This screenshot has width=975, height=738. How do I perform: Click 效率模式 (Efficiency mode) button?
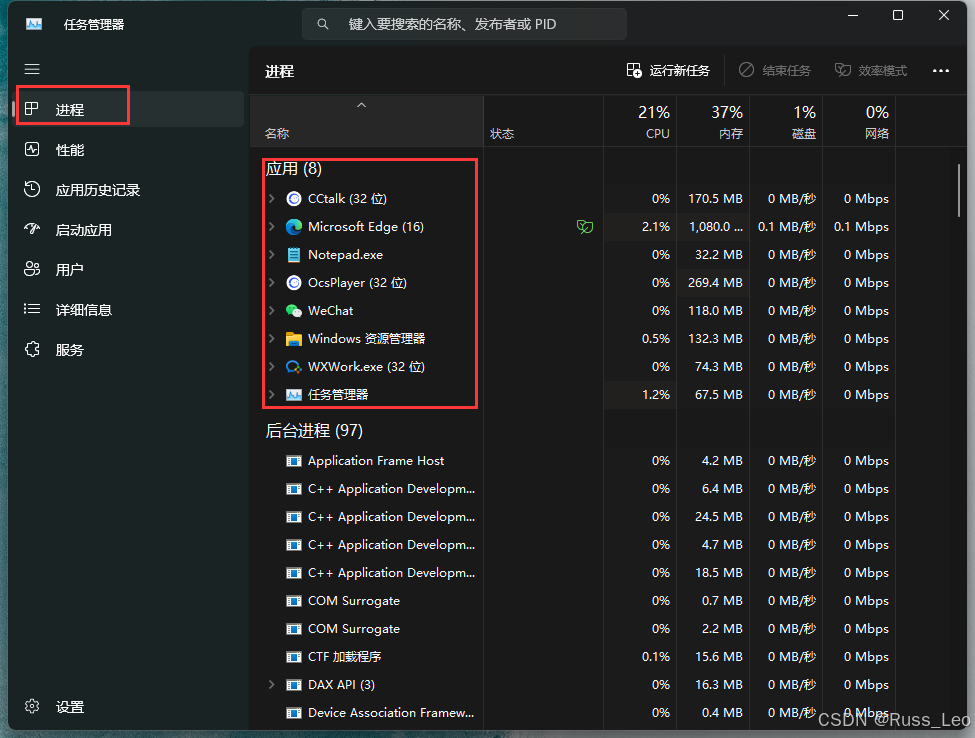[x=871, y=71]
